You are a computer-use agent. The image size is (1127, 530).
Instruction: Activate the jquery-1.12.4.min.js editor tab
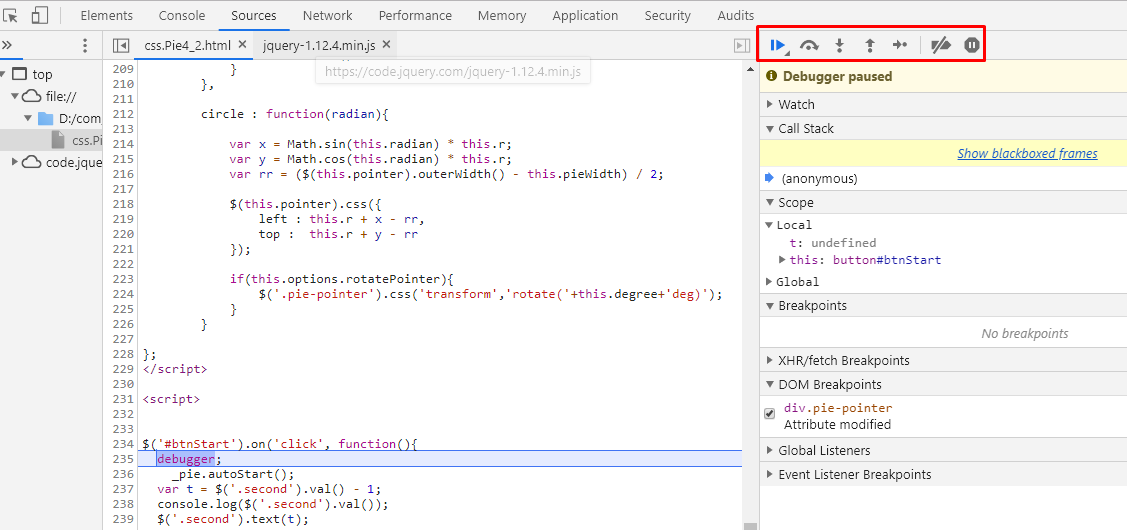[x=319, y=45]
